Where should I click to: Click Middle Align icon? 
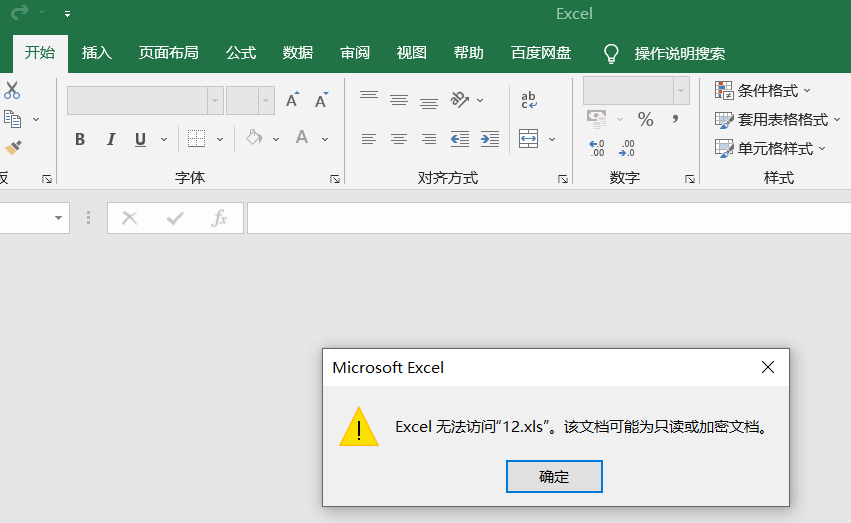click(x=399, y=100)
